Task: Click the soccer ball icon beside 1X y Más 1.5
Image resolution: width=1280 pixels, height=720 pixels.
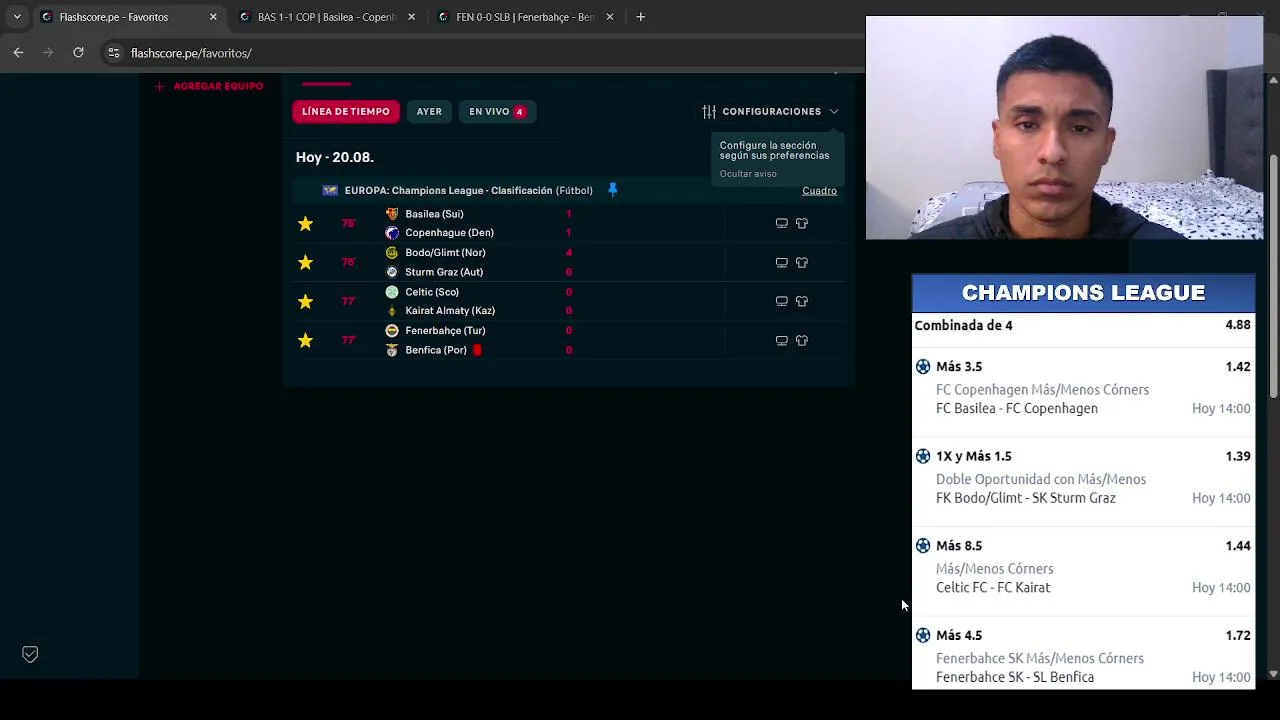Action: 923,456
